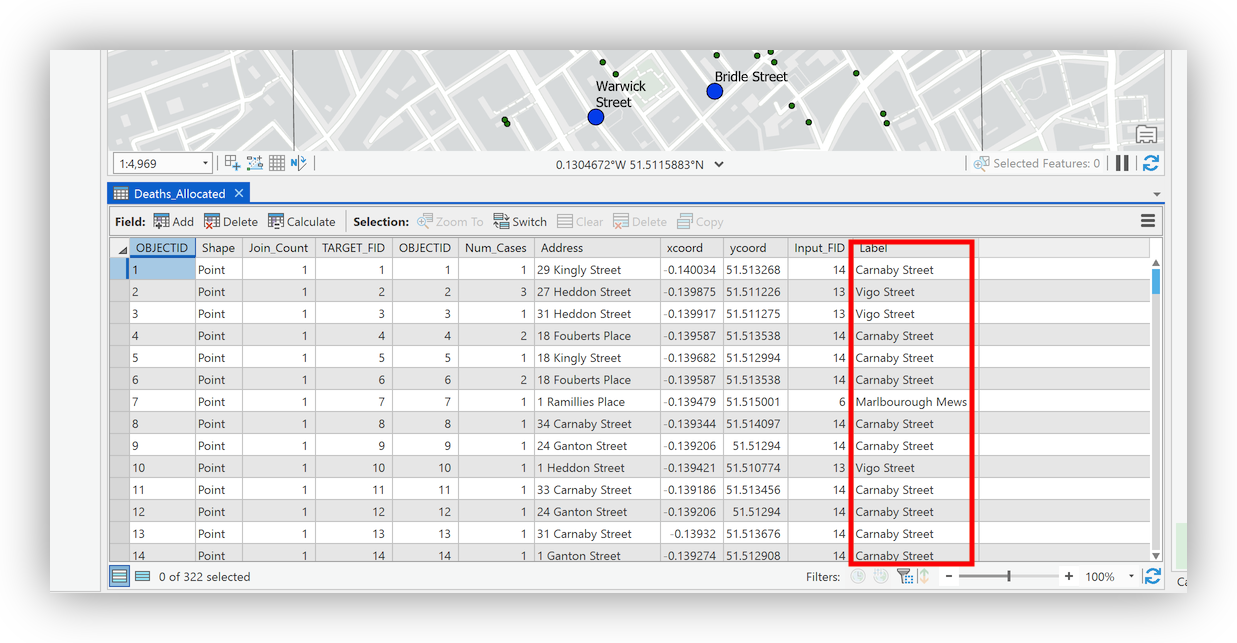Open the table zoom percentage dropdown
Screen dimensions: 1237x643
pyautogui.click(x=1131, y=577)
